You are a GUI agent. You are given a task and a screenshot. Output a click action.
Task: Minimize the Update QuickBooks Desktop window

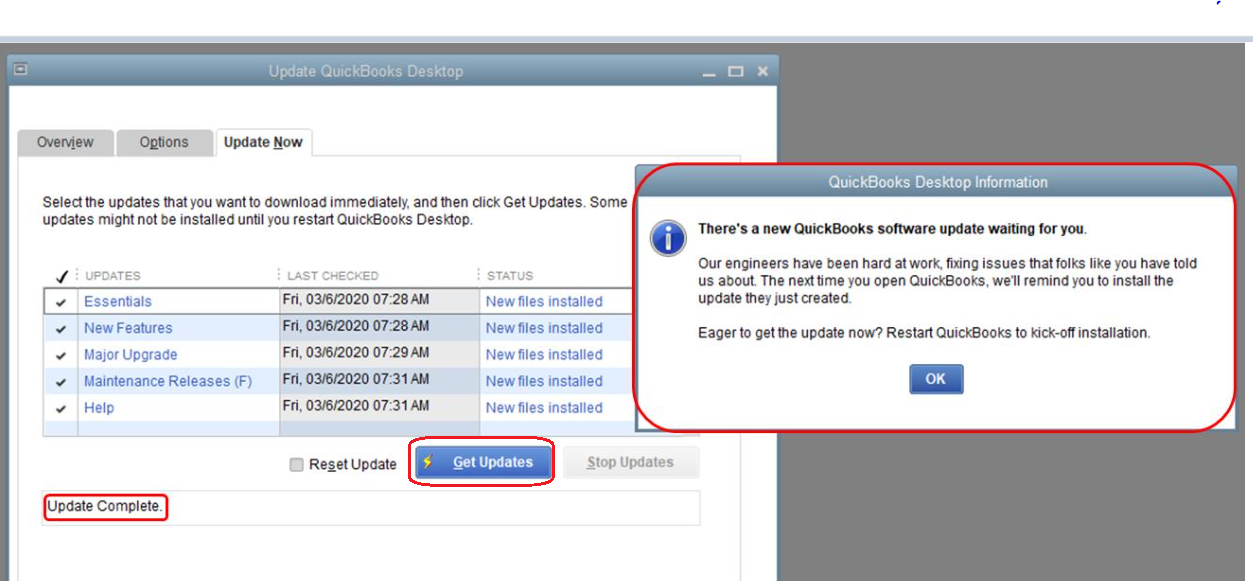(x=709, y=72)
